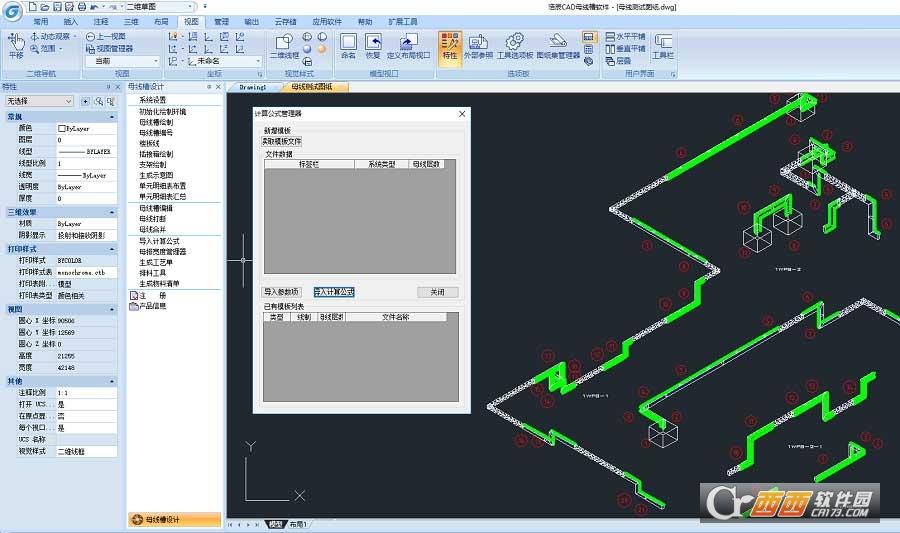Image resolution: width=900 pixels, height=533 pixels.
Task: Open the 工具选项板 tool palette gear icon
Action: [x=515, y=46]
